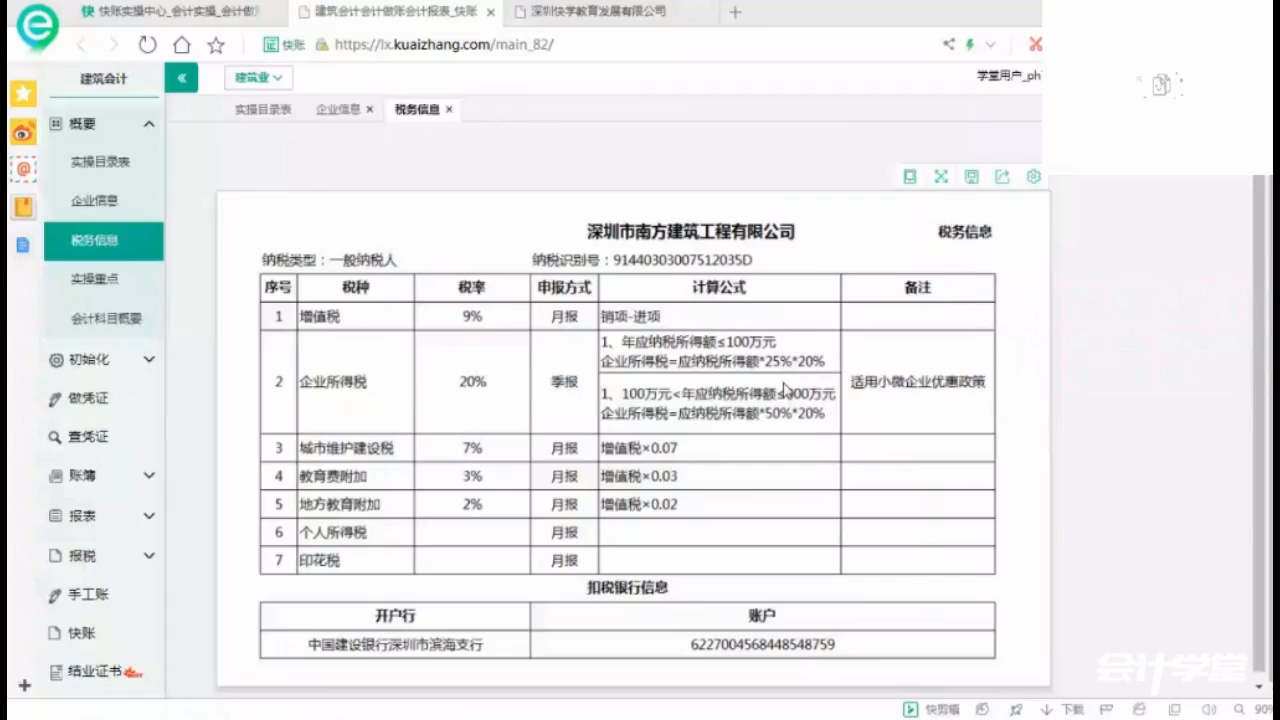
Task: Click the share icon in address bar
Action: click(x=948, y=44)
